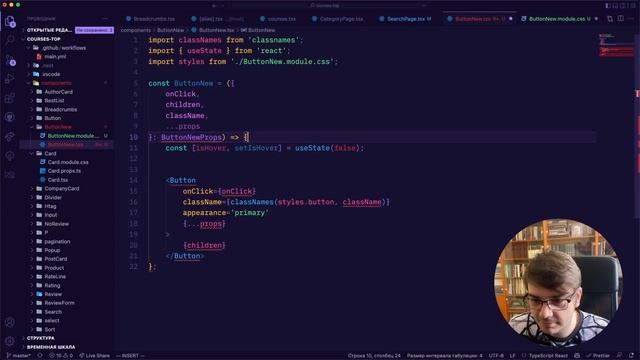The image size is (640, 360).
Task: Expand the AuthorCard folder
Action: 58,92
